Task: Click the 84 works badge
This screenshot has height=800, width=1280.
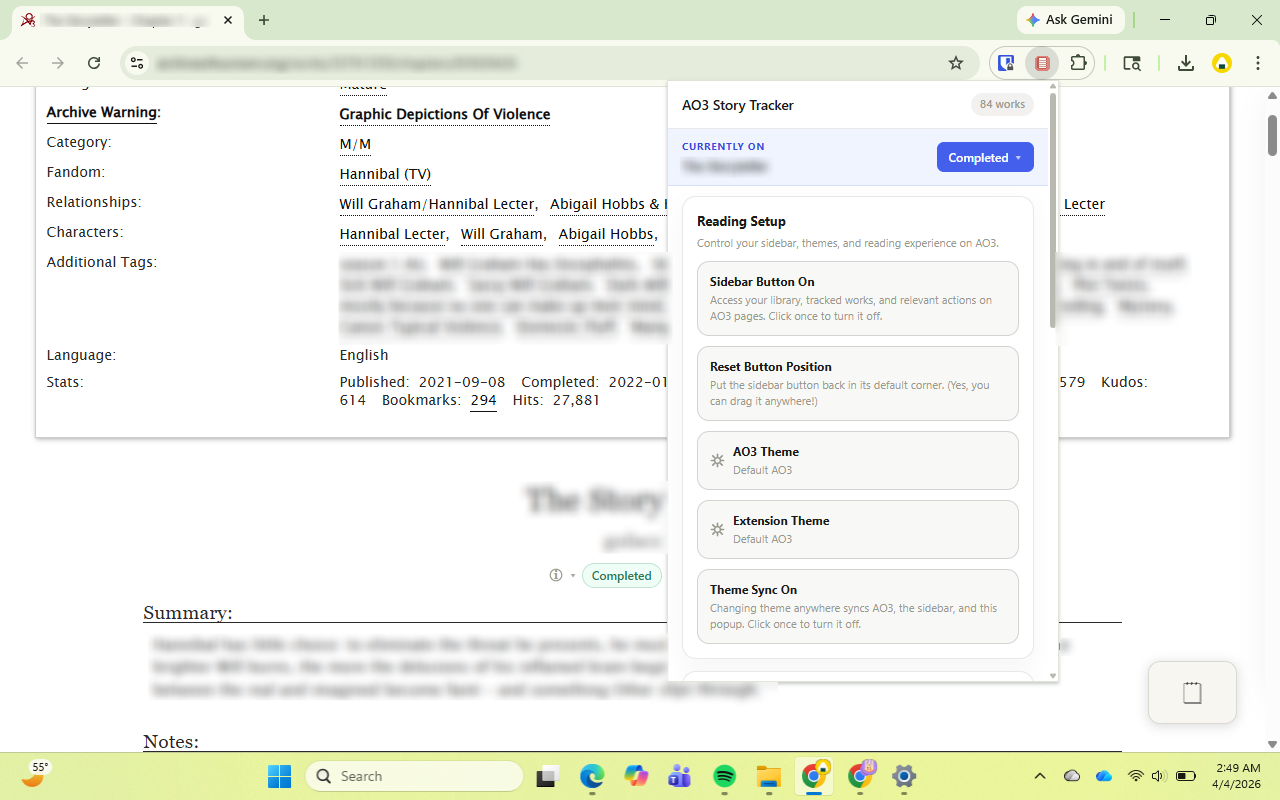Action: coord(1002,104)
